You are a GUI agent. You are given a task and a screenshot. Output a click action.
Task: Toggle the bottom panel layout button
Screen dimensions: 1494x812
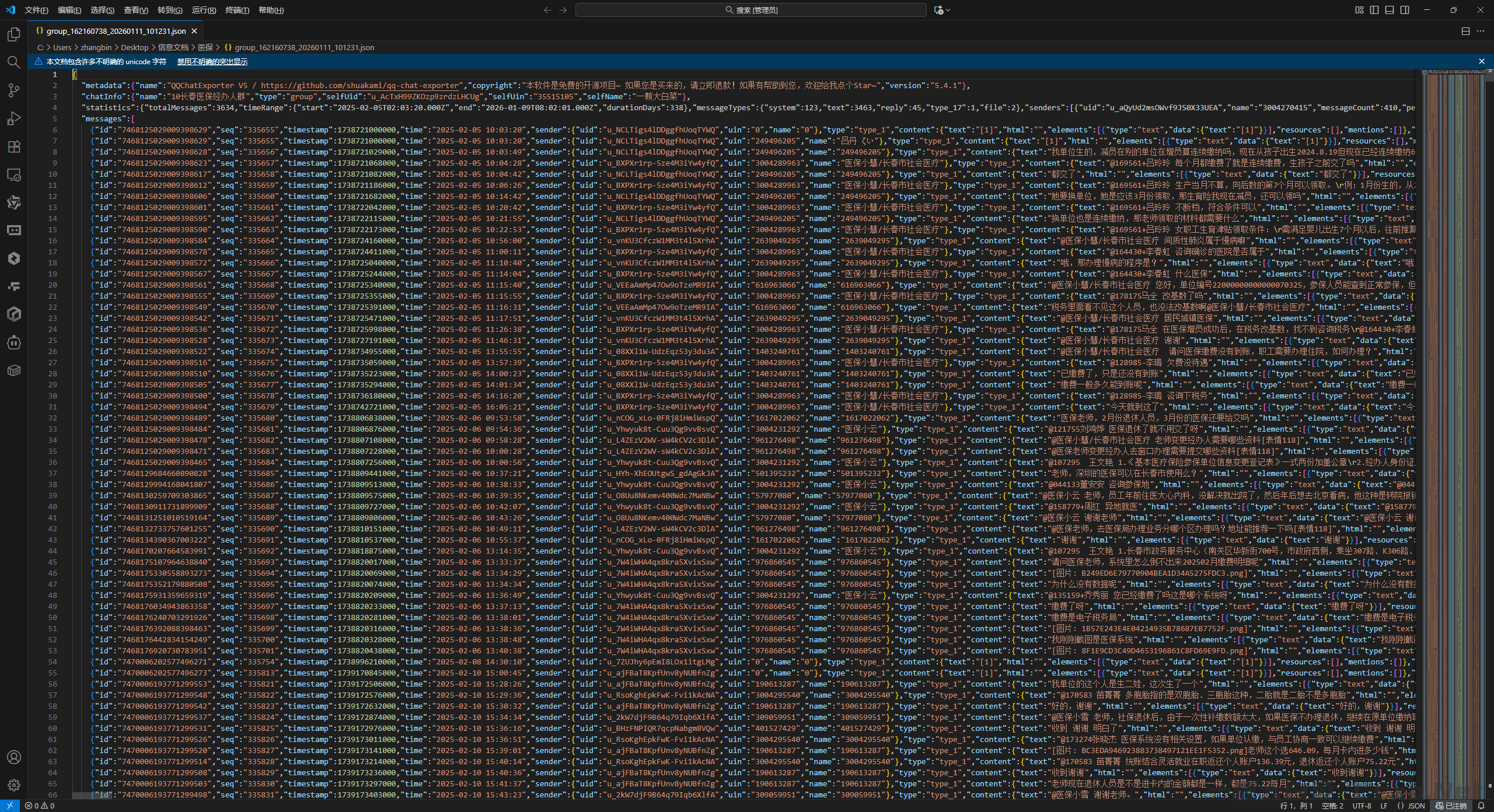(1390, 10)
